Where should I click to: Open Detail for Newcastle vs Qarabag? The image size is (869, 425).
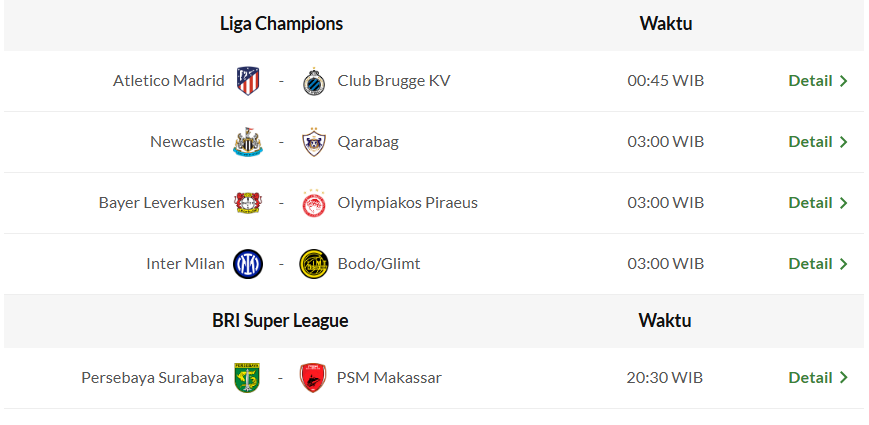817,142
